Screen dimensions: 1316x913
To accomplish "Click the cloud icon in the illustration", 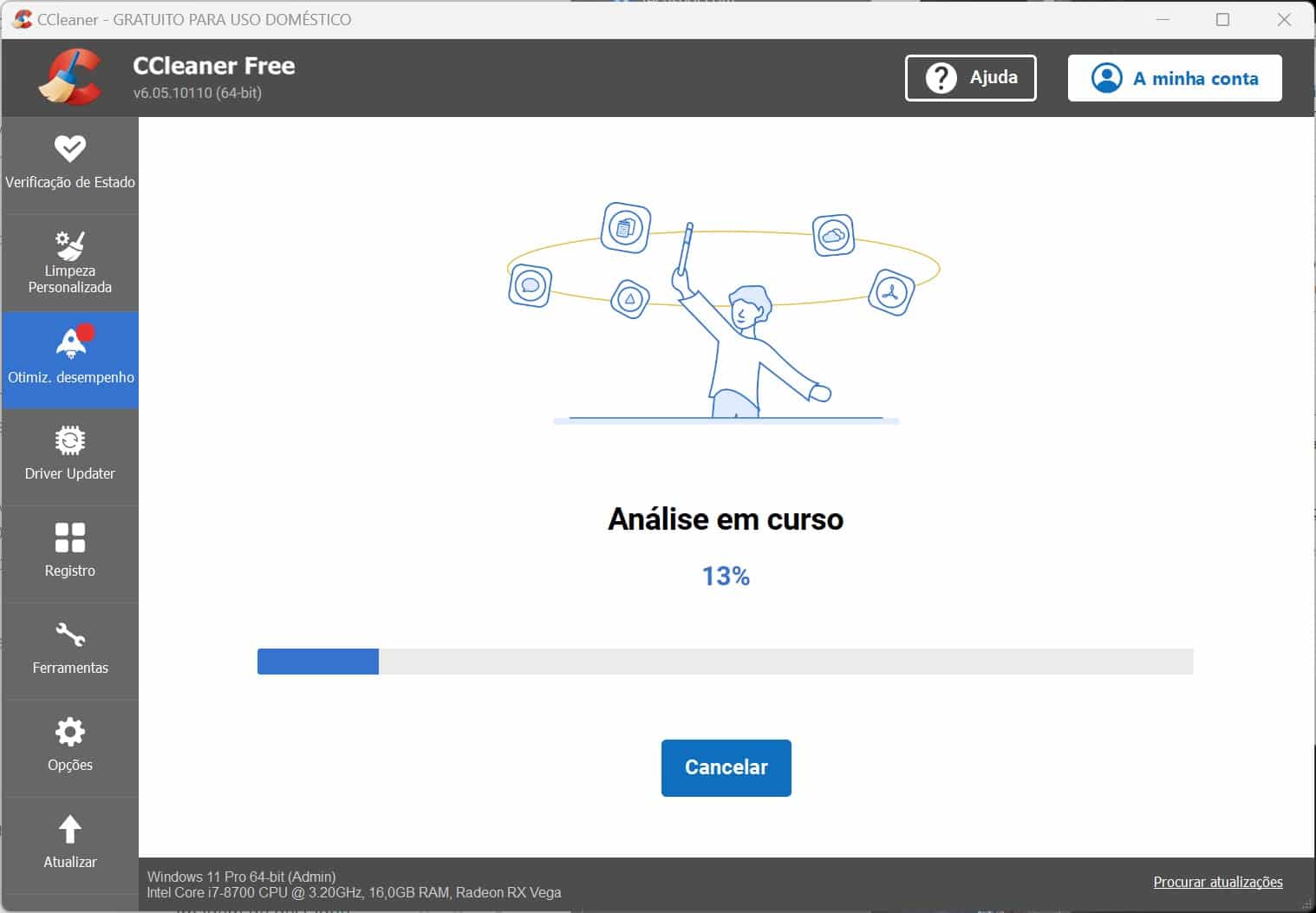I will [833, 235].
